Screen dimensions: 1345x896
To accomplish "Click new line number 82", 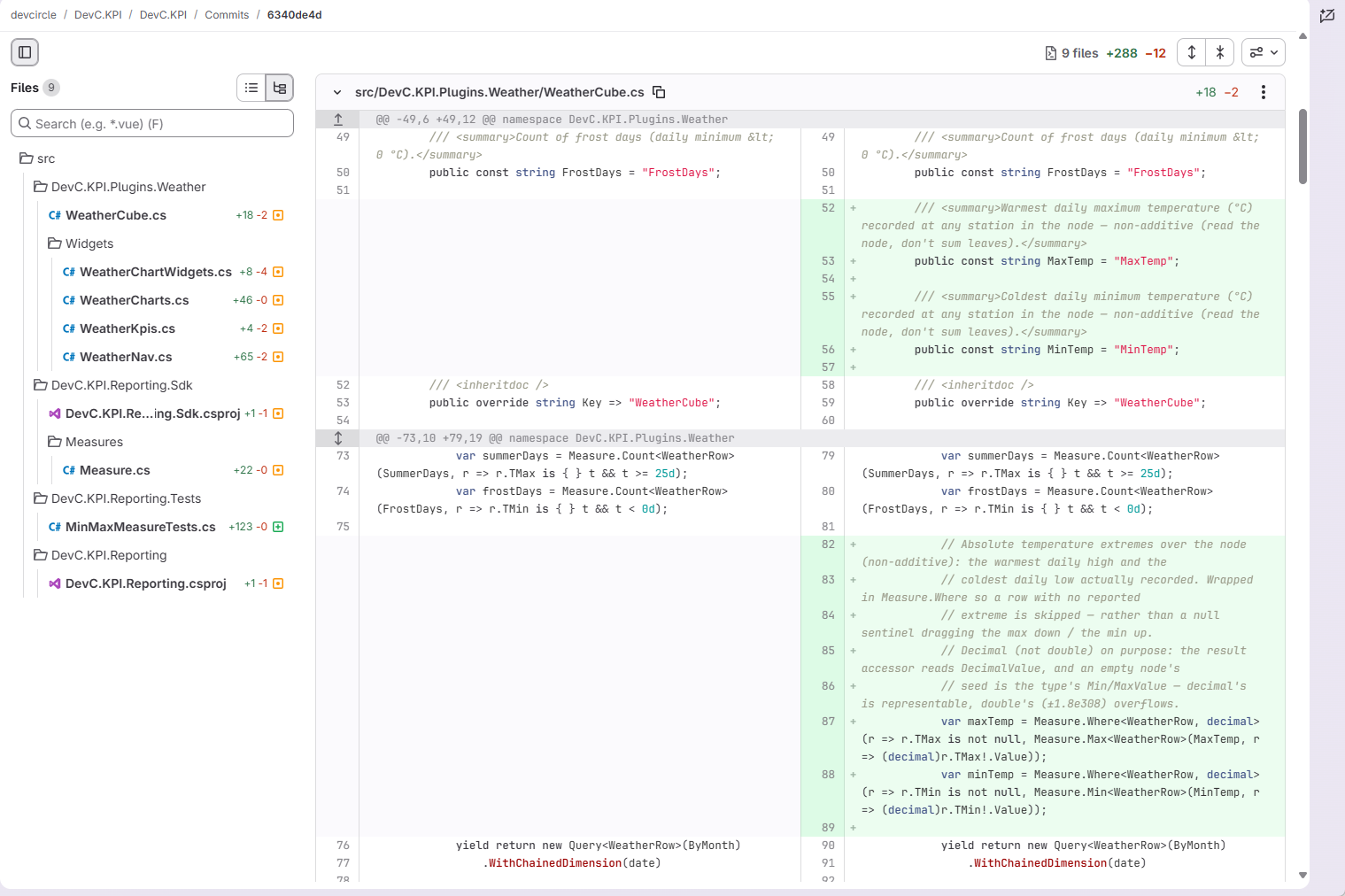I will pyautogui.click(x=828, y=545).
